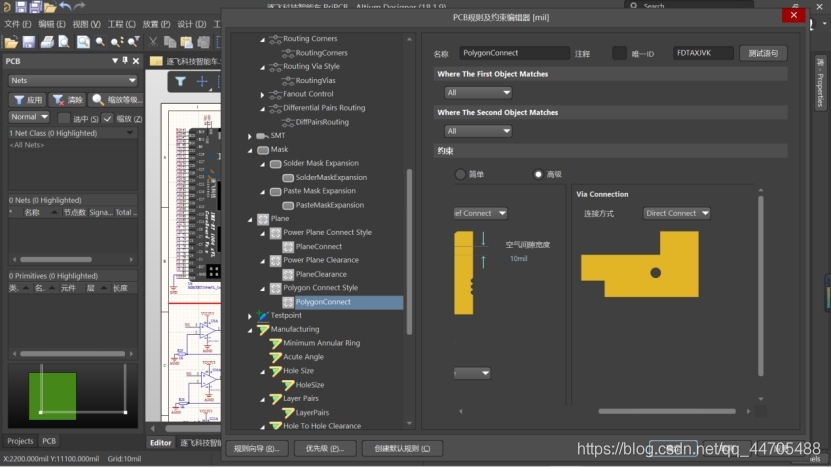Click the Paste clipboard toolbar icon
Viewport: 831px width, 468px height.
click(x=187, y=42)
